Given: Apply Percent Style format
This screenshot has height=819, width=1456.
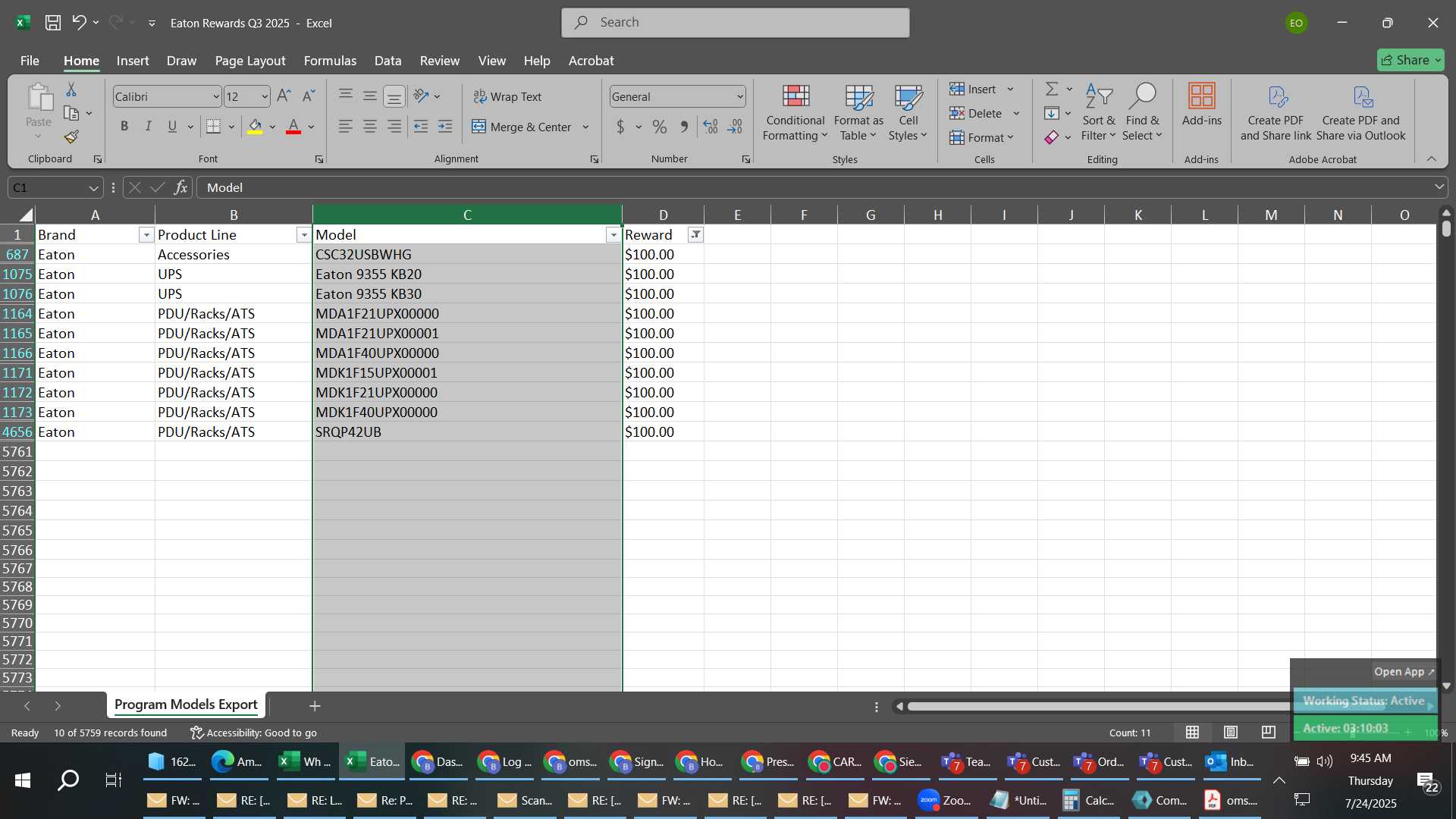Looking at the screenshot, I should (x=660, y=127).
